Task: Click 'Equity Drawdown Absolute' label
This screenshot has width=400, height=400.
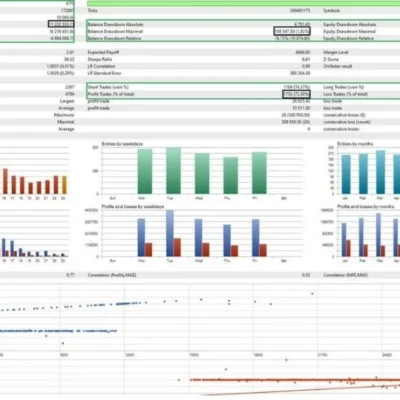Action: pyautogui.click(x=349, y=25)
